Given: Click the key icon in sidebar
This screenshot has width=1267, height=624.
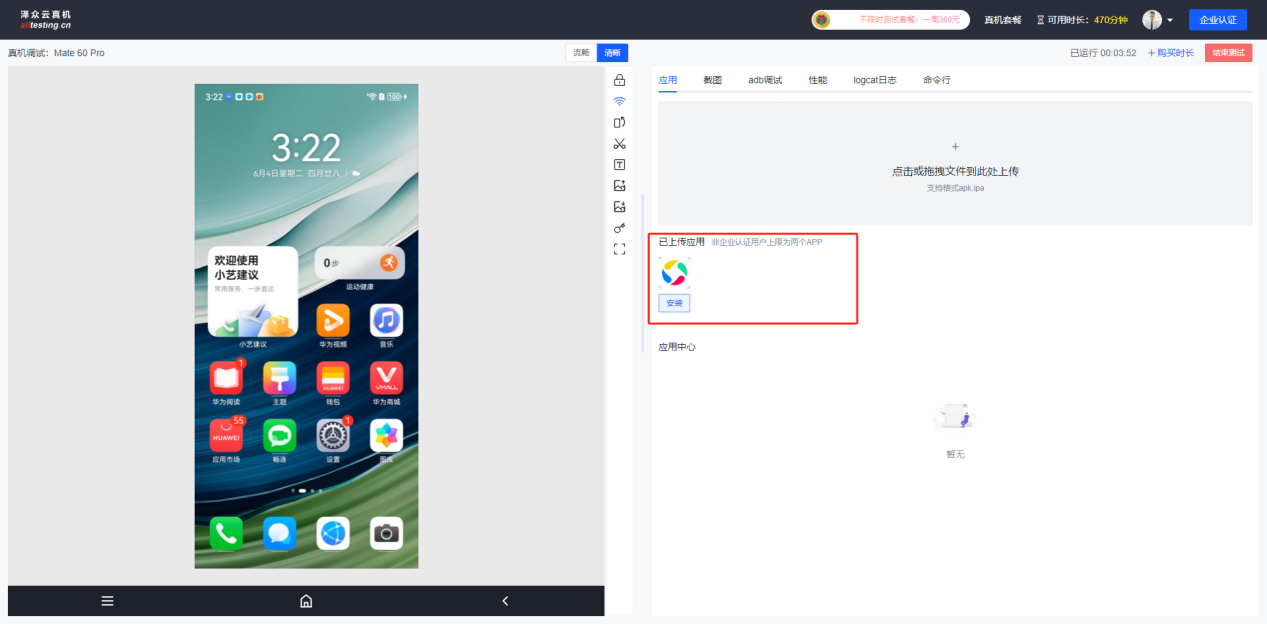Looking at the screenshot, I should point(619,228).
